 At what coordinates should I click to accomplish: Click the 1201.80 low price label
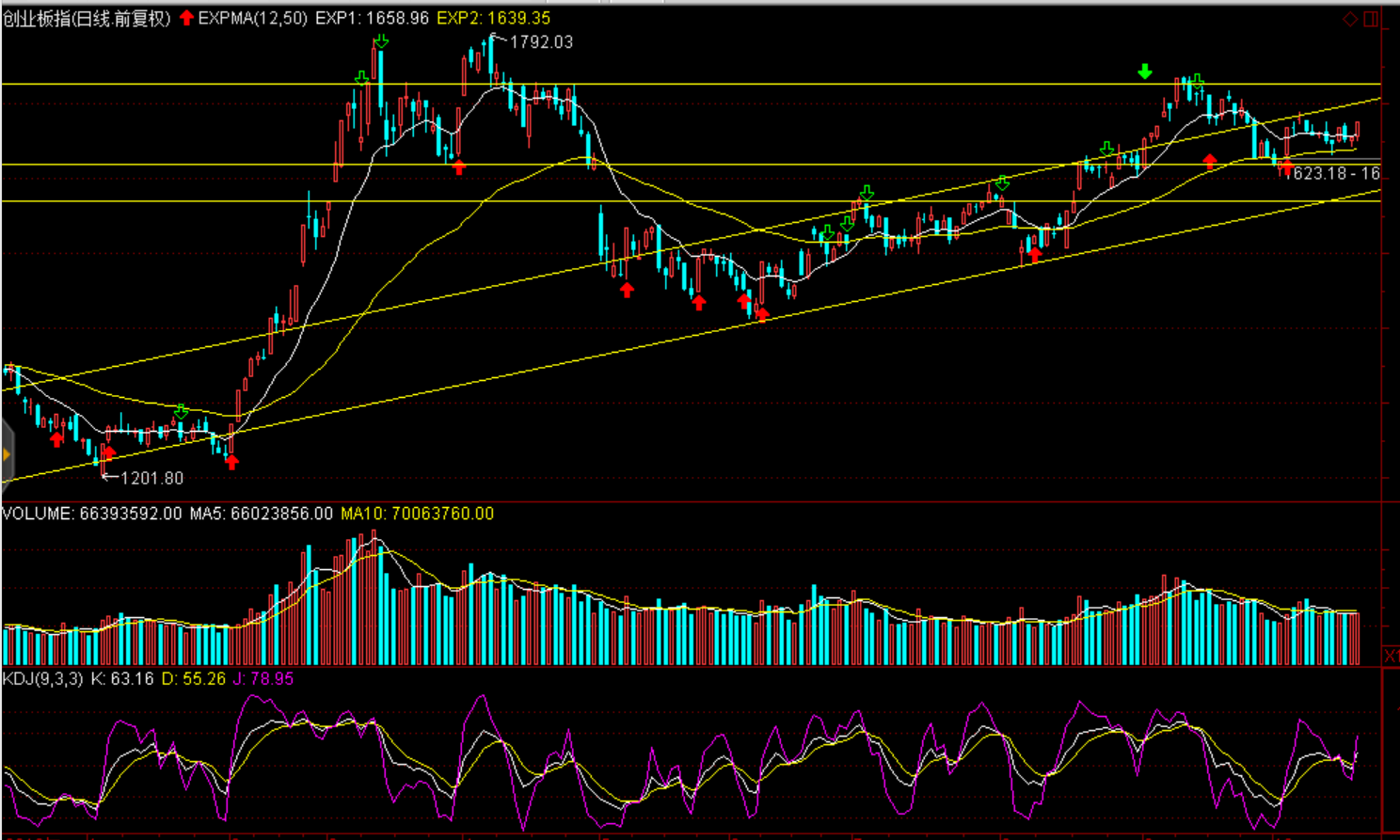151,478
